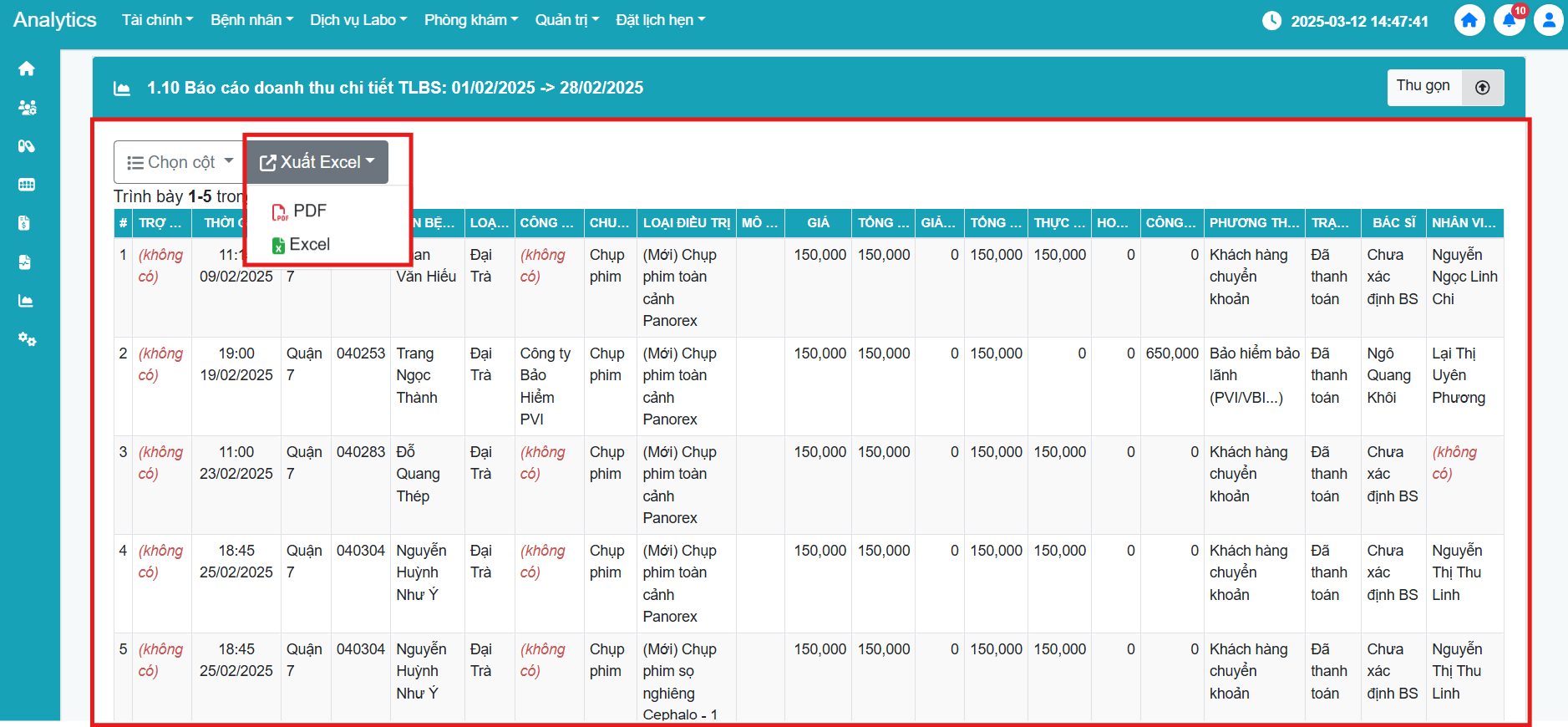Open the teeth chart sidebar icon
Image resolution: width=1568 pixels, height=727 pixels.
tap(27, 185)
